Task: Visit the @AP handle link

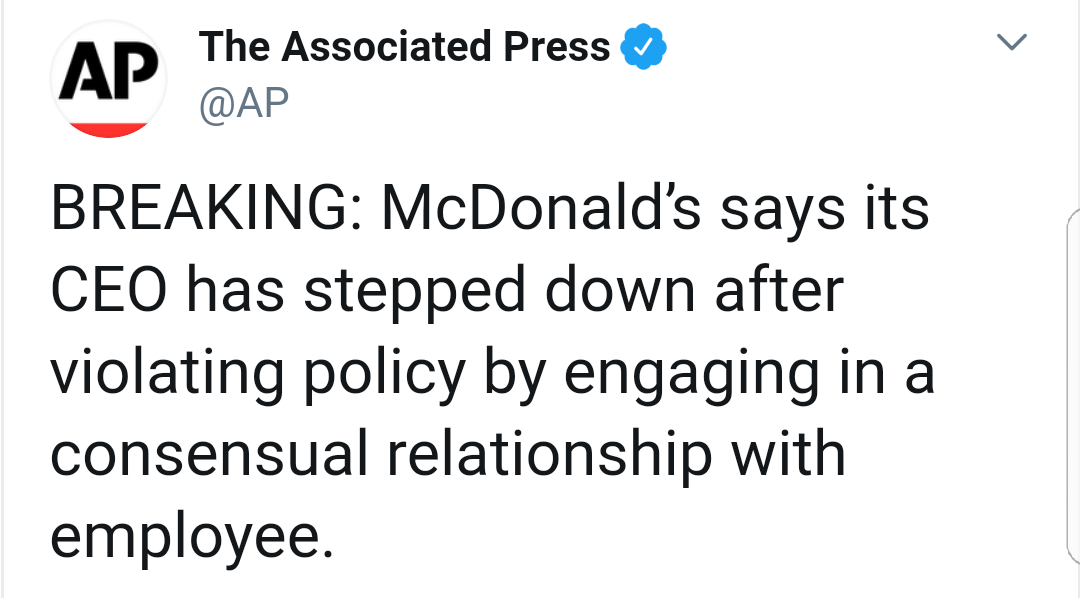Action: (244, 103)
